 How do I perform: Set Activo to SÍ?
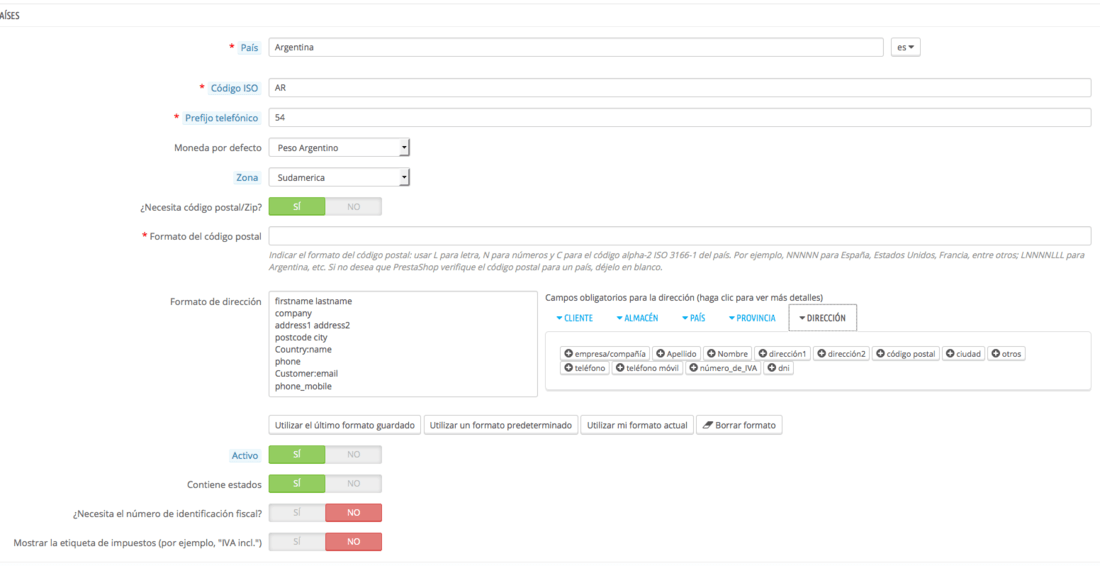click(297, 454)
